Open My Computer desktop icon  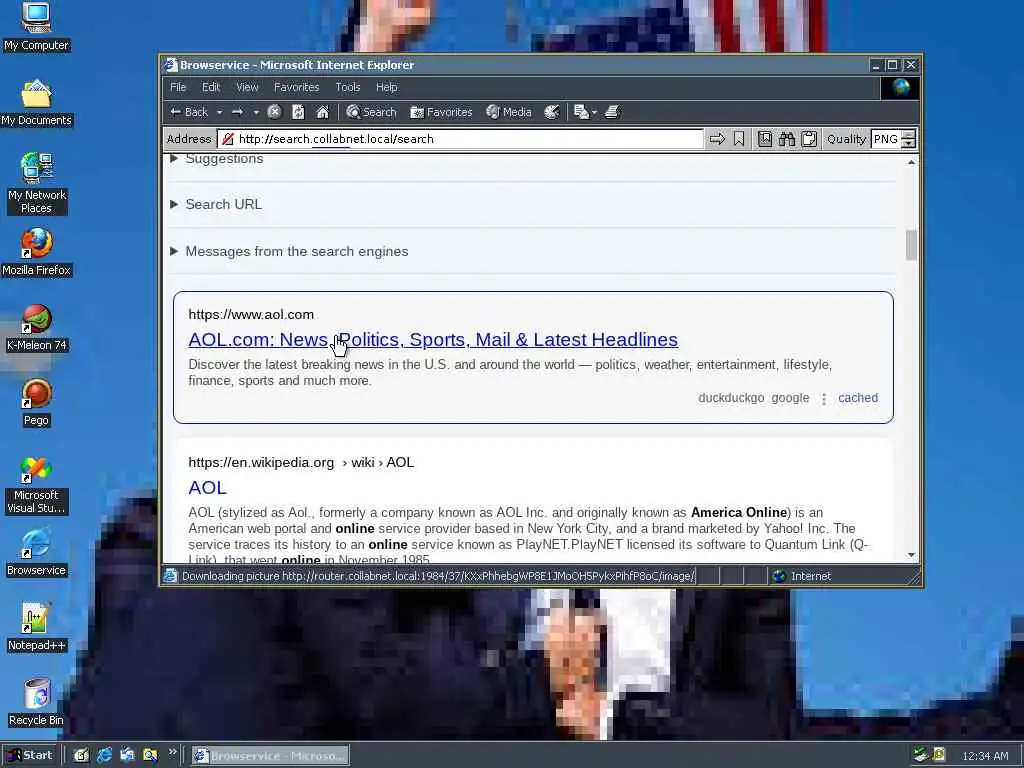click(x=36, y=27)
